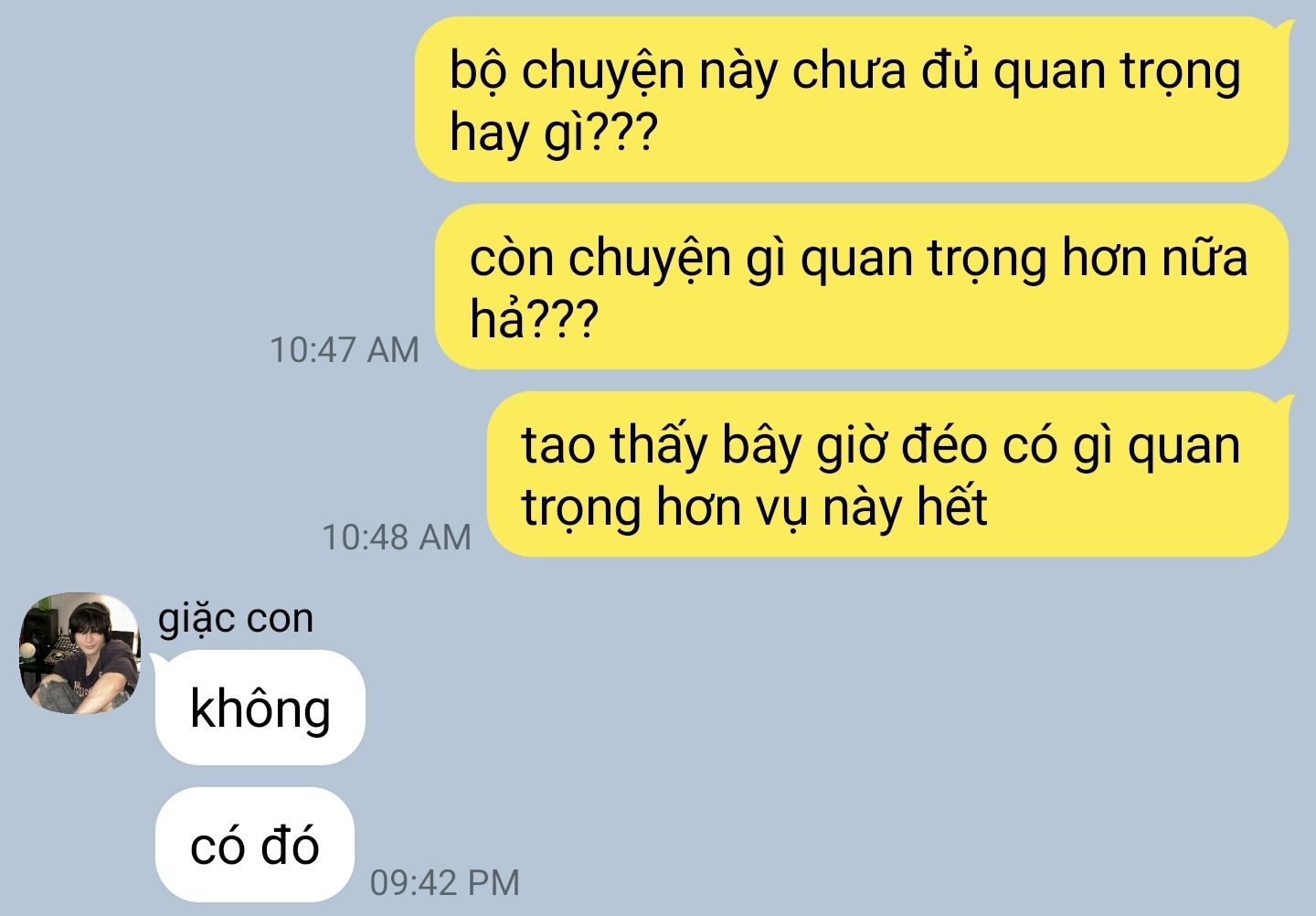The height and width of the screenshot is (916, 1316).
Task: Tap the word 'chuyện' in second message
Action: coord(650,260)
